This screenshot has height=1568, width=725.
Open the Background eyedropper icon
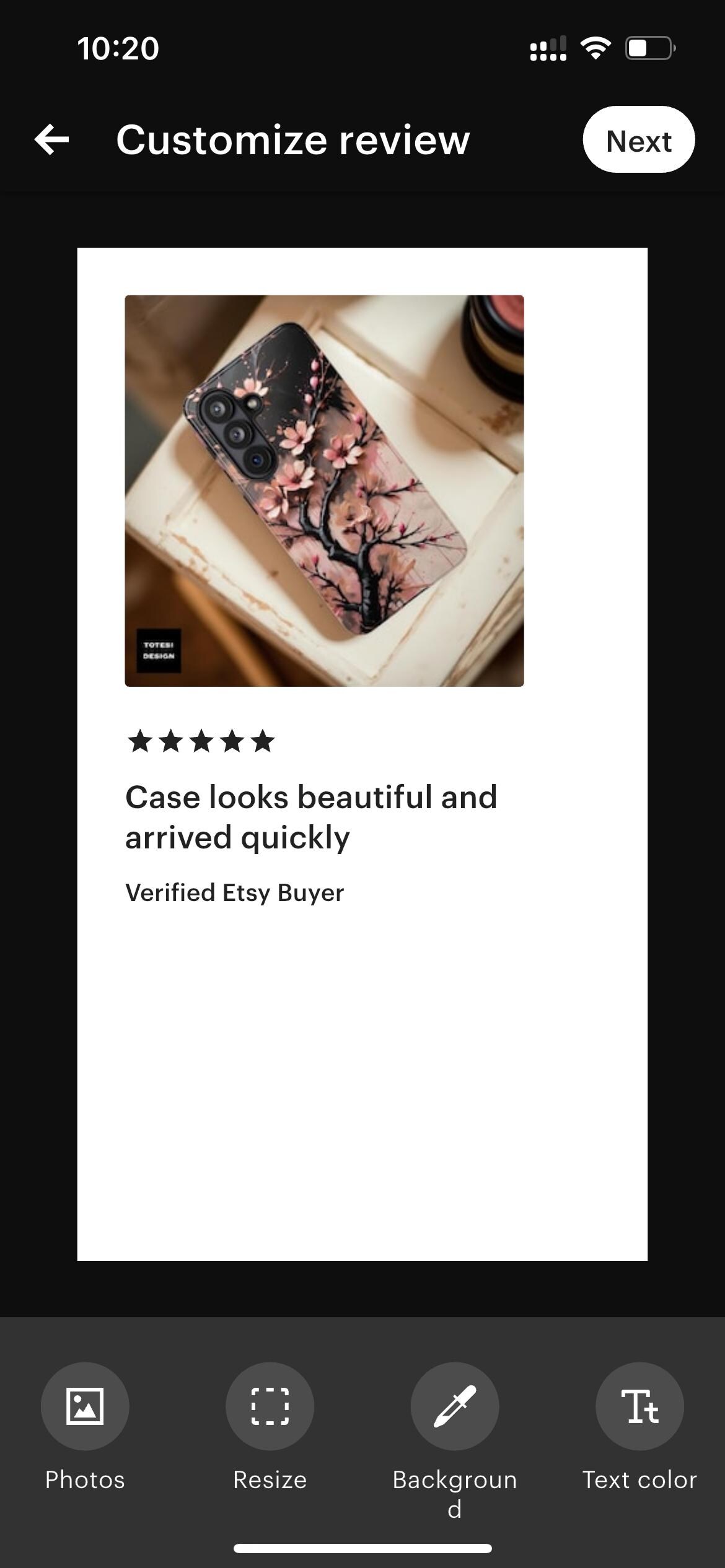click(455, 1406)
